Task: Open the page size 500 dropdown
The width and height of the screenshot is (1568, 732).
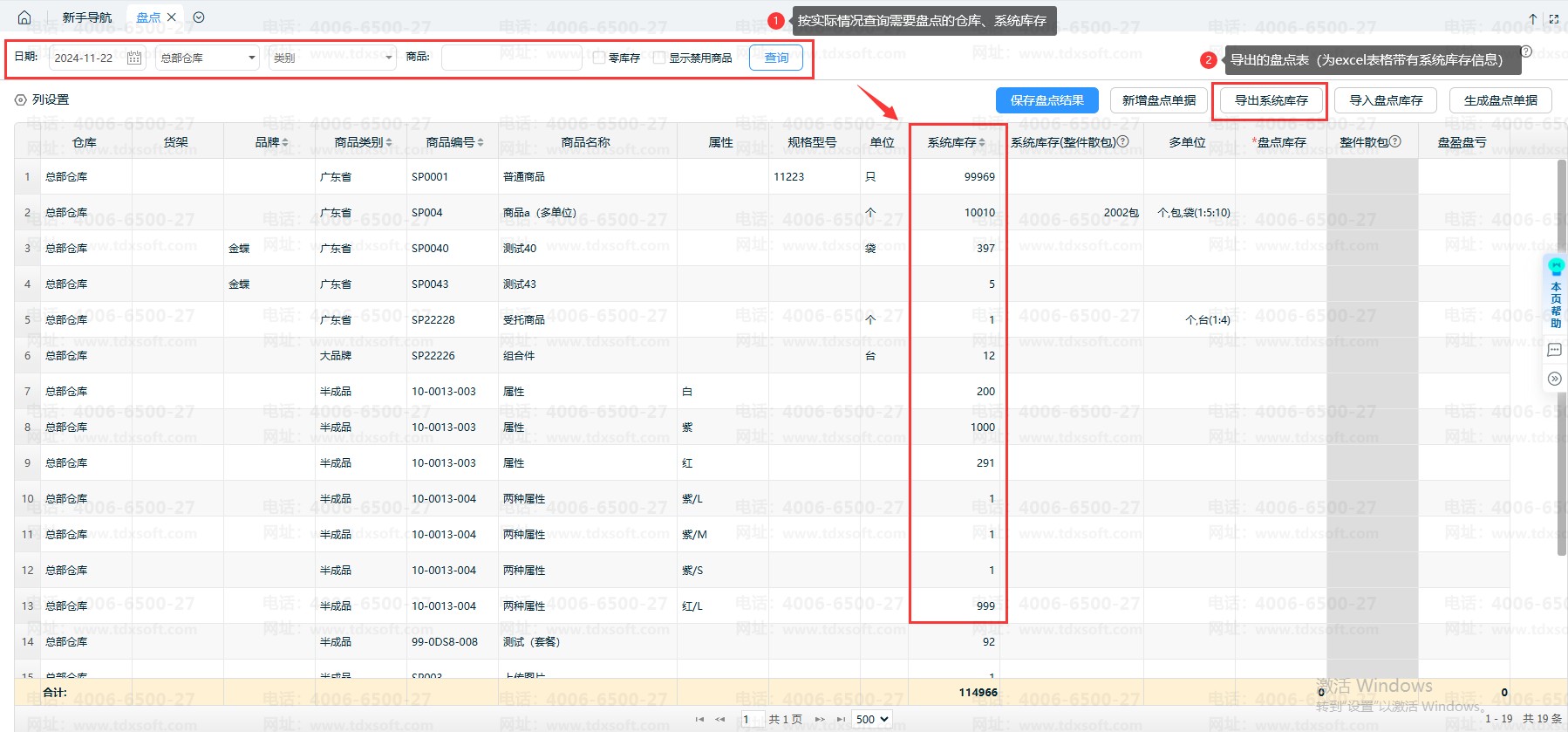Action: point(871,719)
